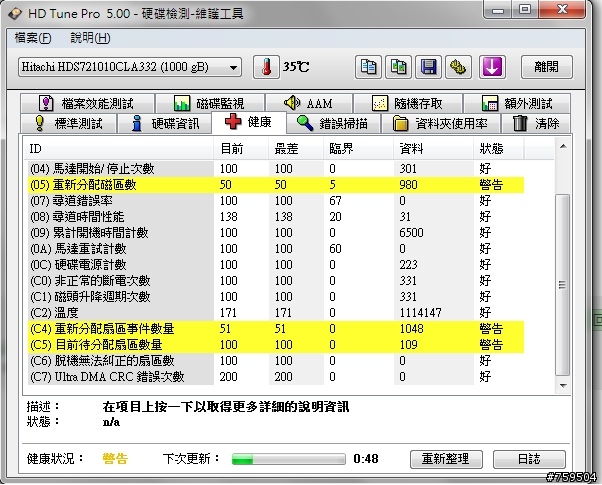Open options with the tools icon
Image resolution: width=602 pixels, height=485 pixels.
(458, 67)
